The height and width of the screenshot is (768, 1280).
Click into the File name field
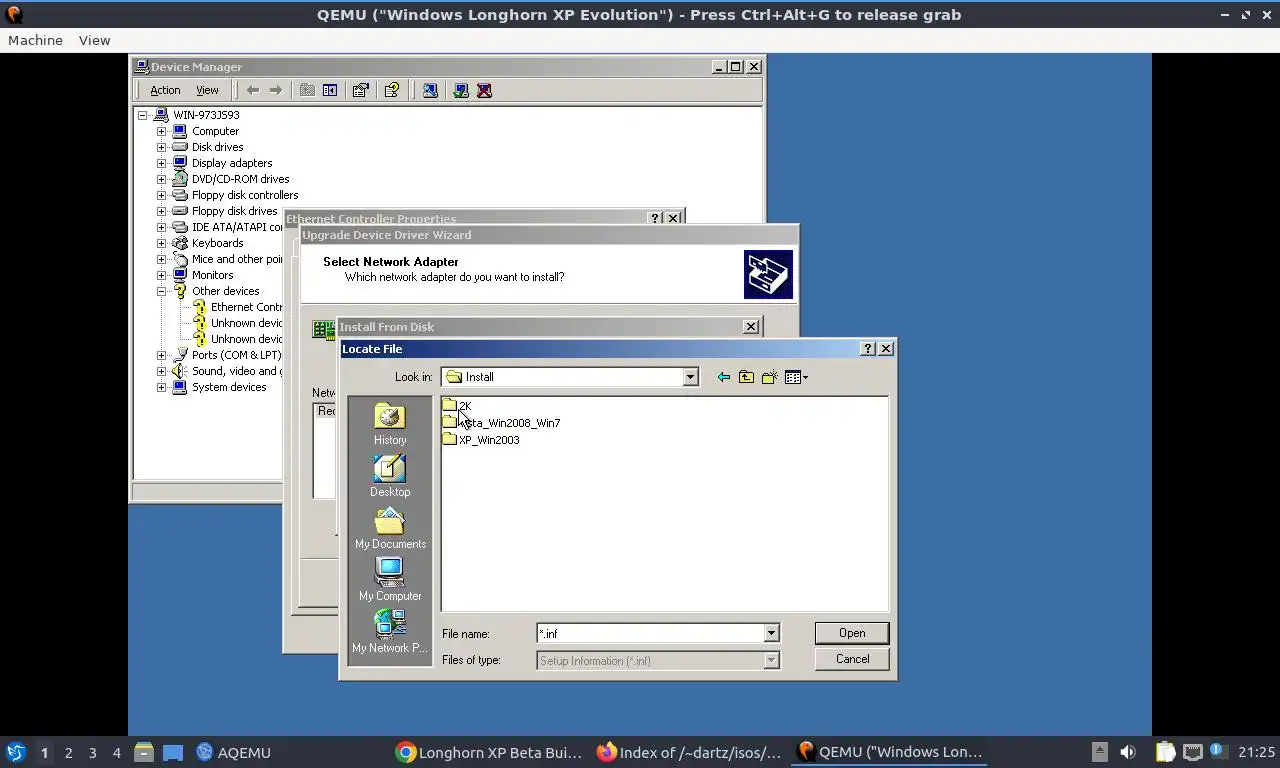tap(650, 633)
